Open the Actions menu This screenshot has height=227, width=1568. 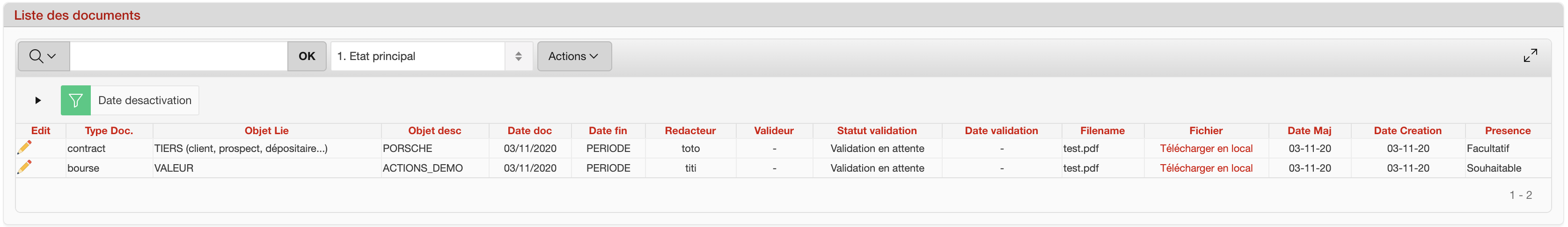573,56
